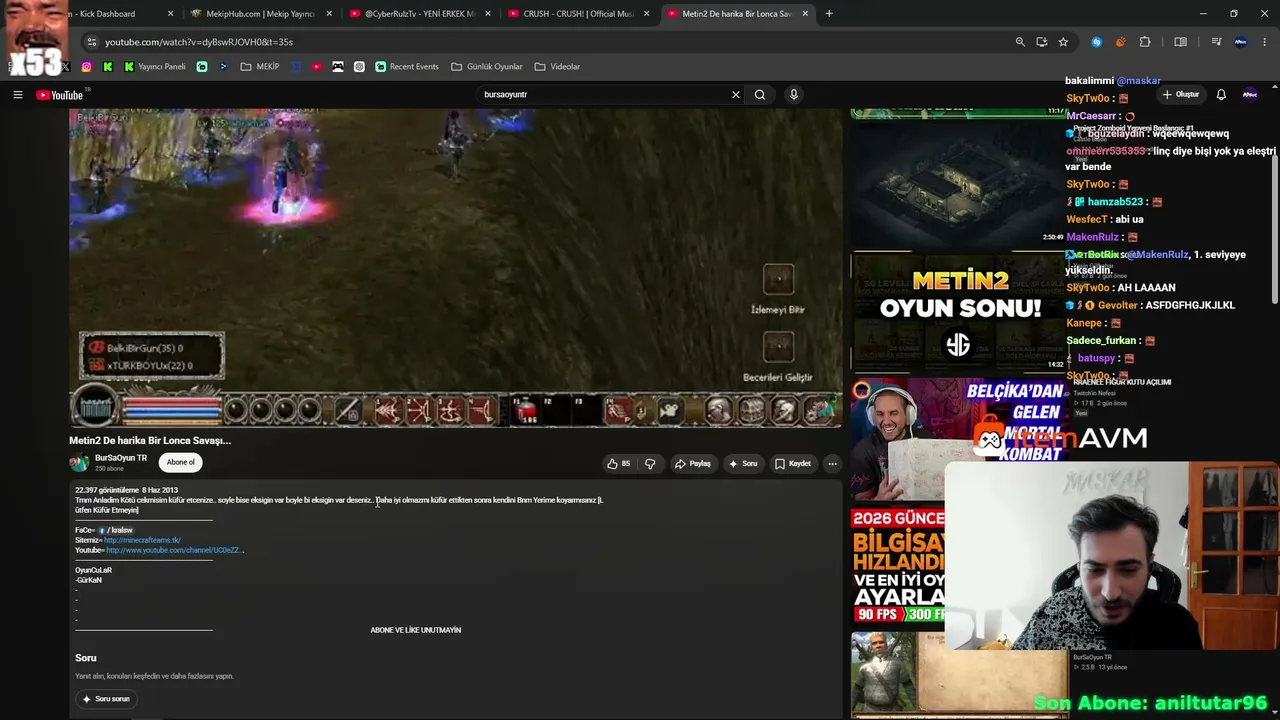Click the ABONE VE LİKE UNUTMAYIN text
Viewport: 1280px width, 720px height.
(x=416, y=630)
